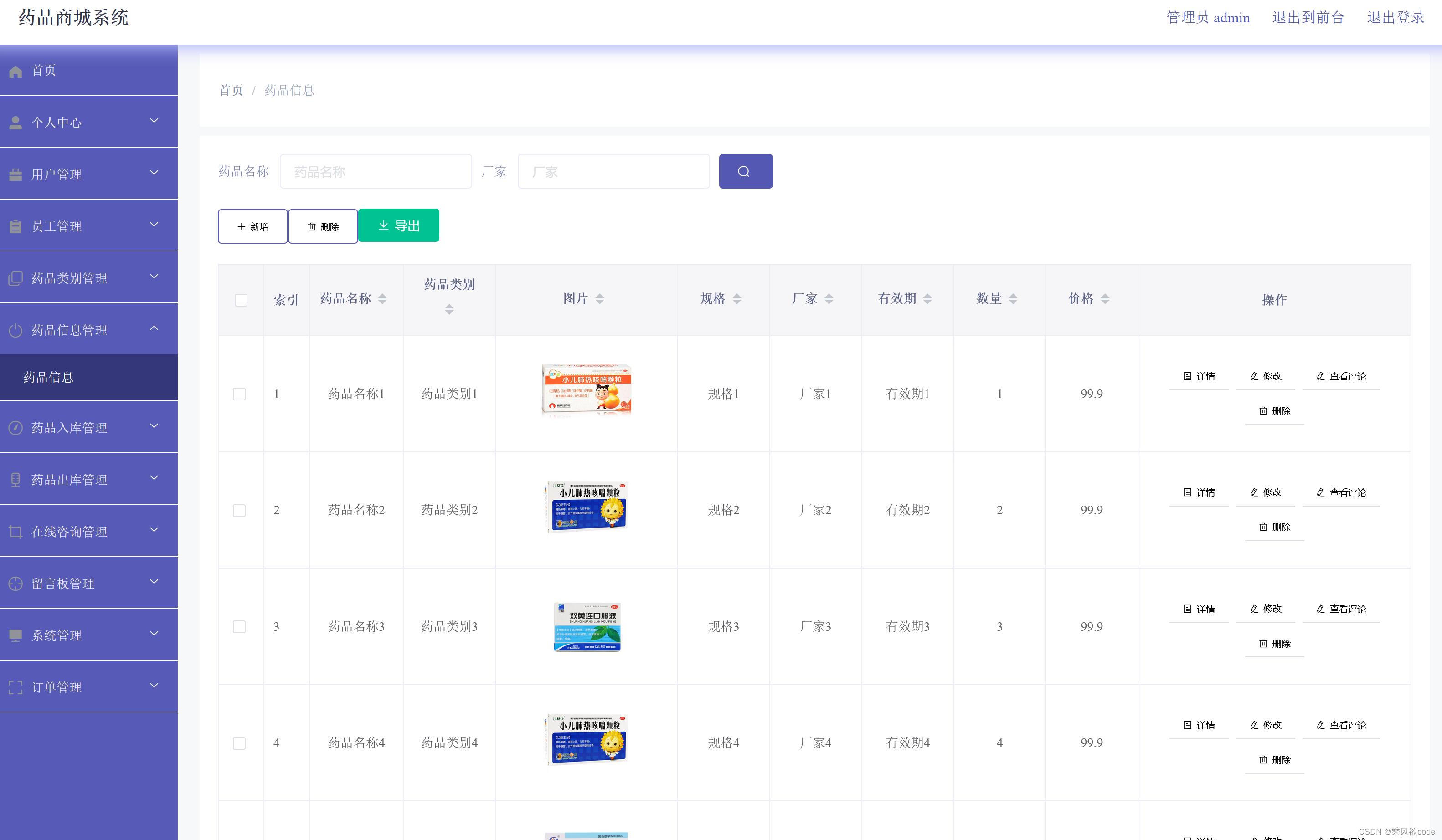The height and width of the screenshot is (840, 1442).
Task: Toggle the select-all checkbox in table header
Action: (240, 300)
